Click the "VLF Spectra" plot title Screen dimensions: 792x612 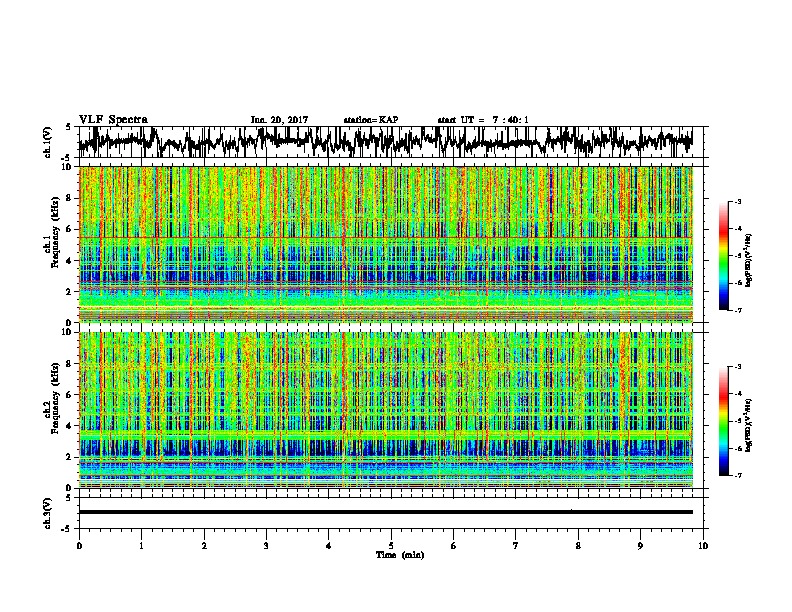click(113, 120)
